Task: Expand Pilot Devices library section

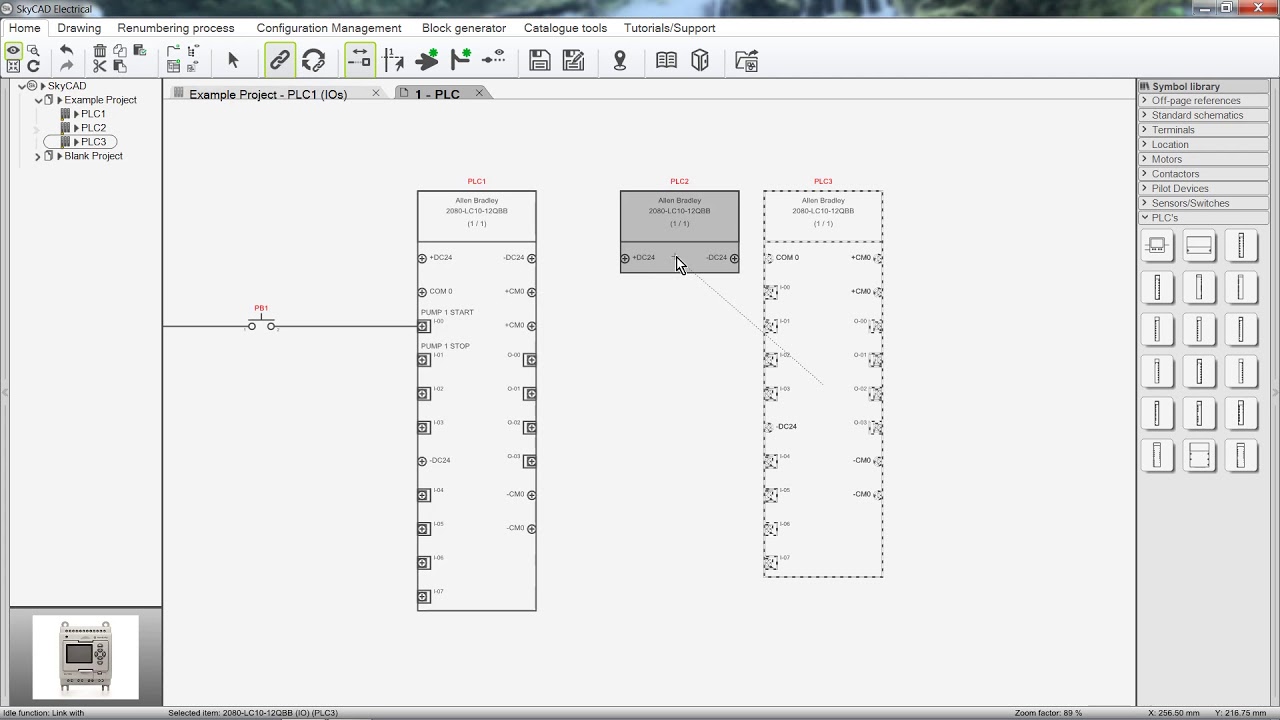Action: (x=1205, y=188)
